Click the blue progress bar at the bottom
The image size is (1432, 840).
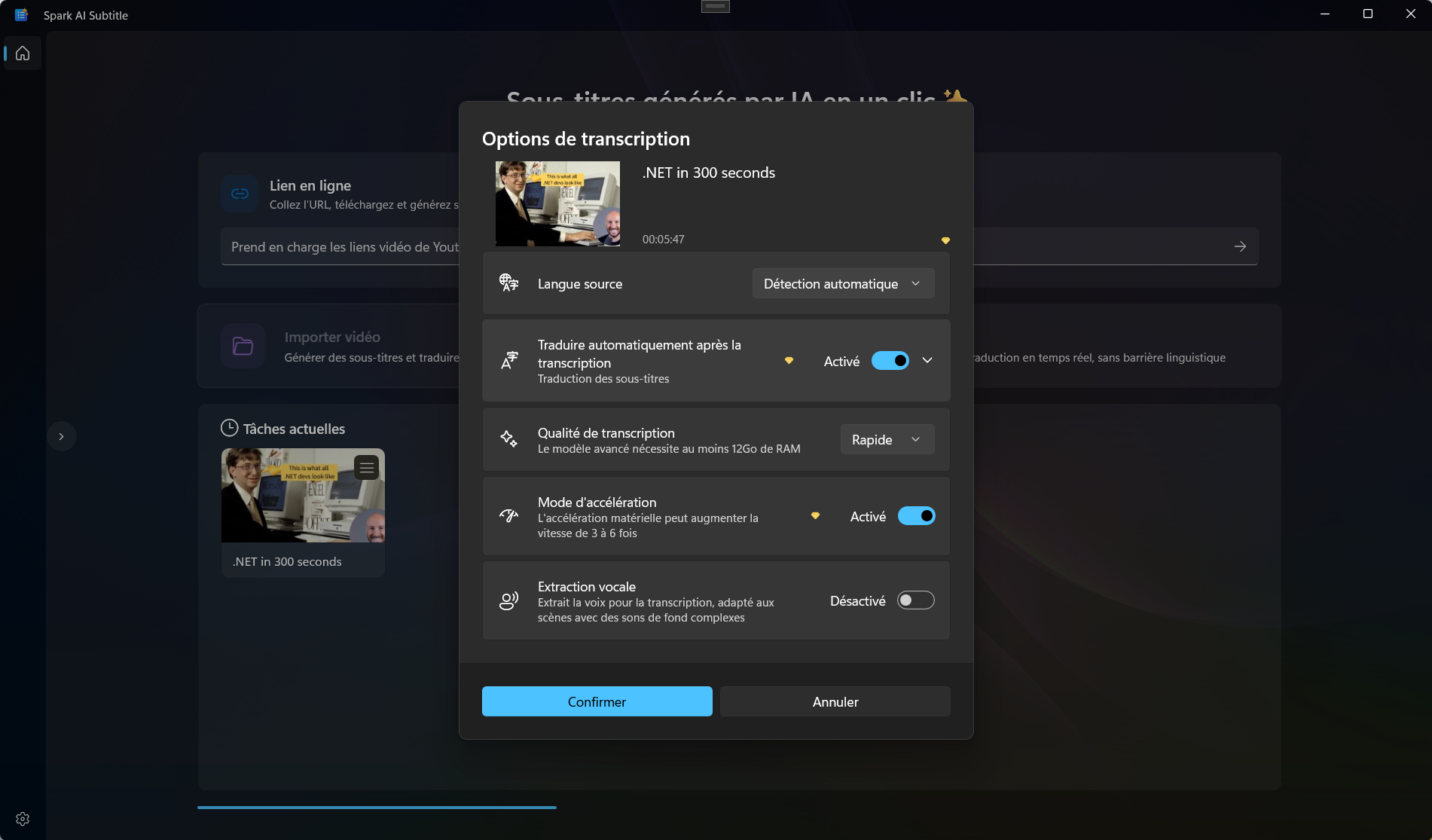pos(377,806)
